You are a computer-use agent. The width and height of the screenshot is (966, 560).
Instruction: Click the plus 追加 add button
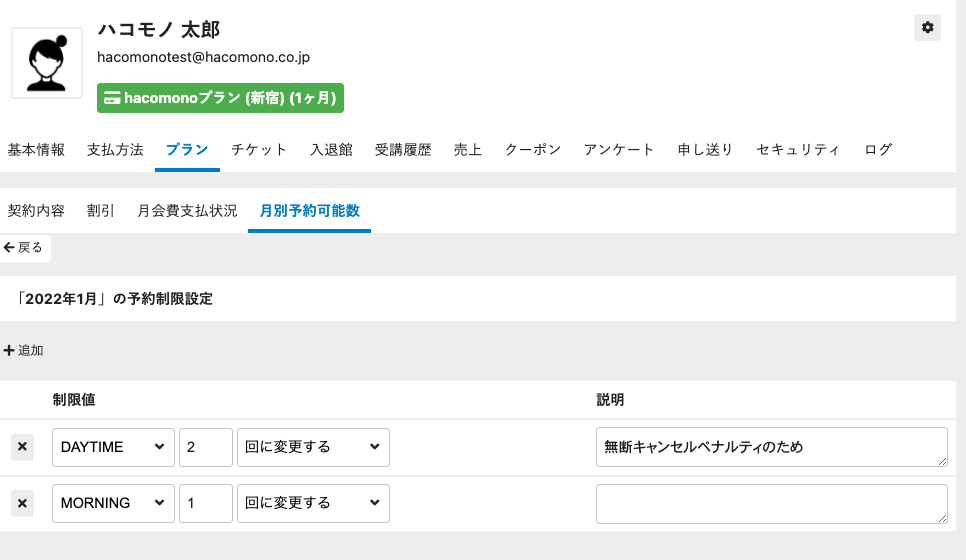[24, 351]
